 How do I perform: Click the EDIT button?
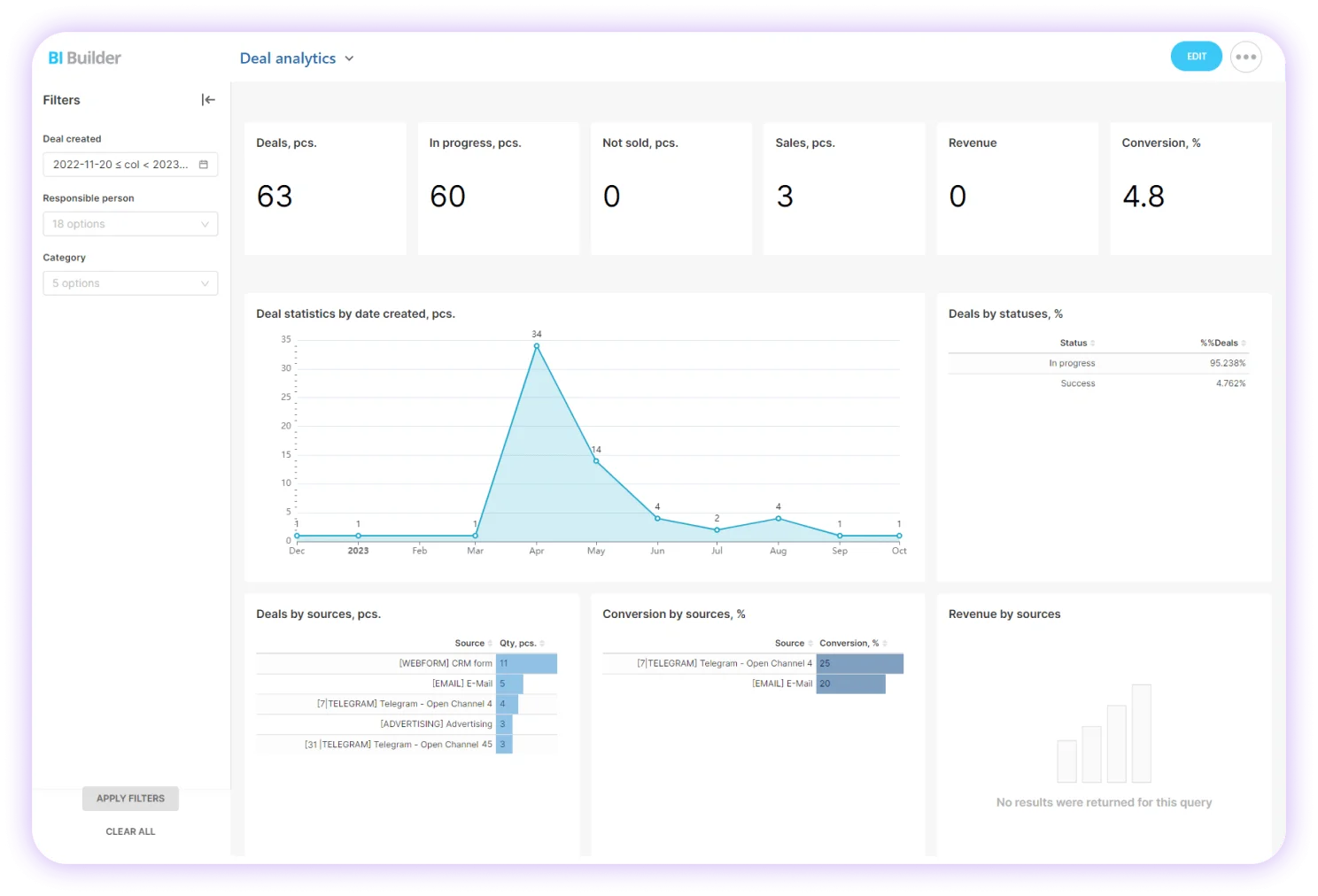coord(1196,57)
